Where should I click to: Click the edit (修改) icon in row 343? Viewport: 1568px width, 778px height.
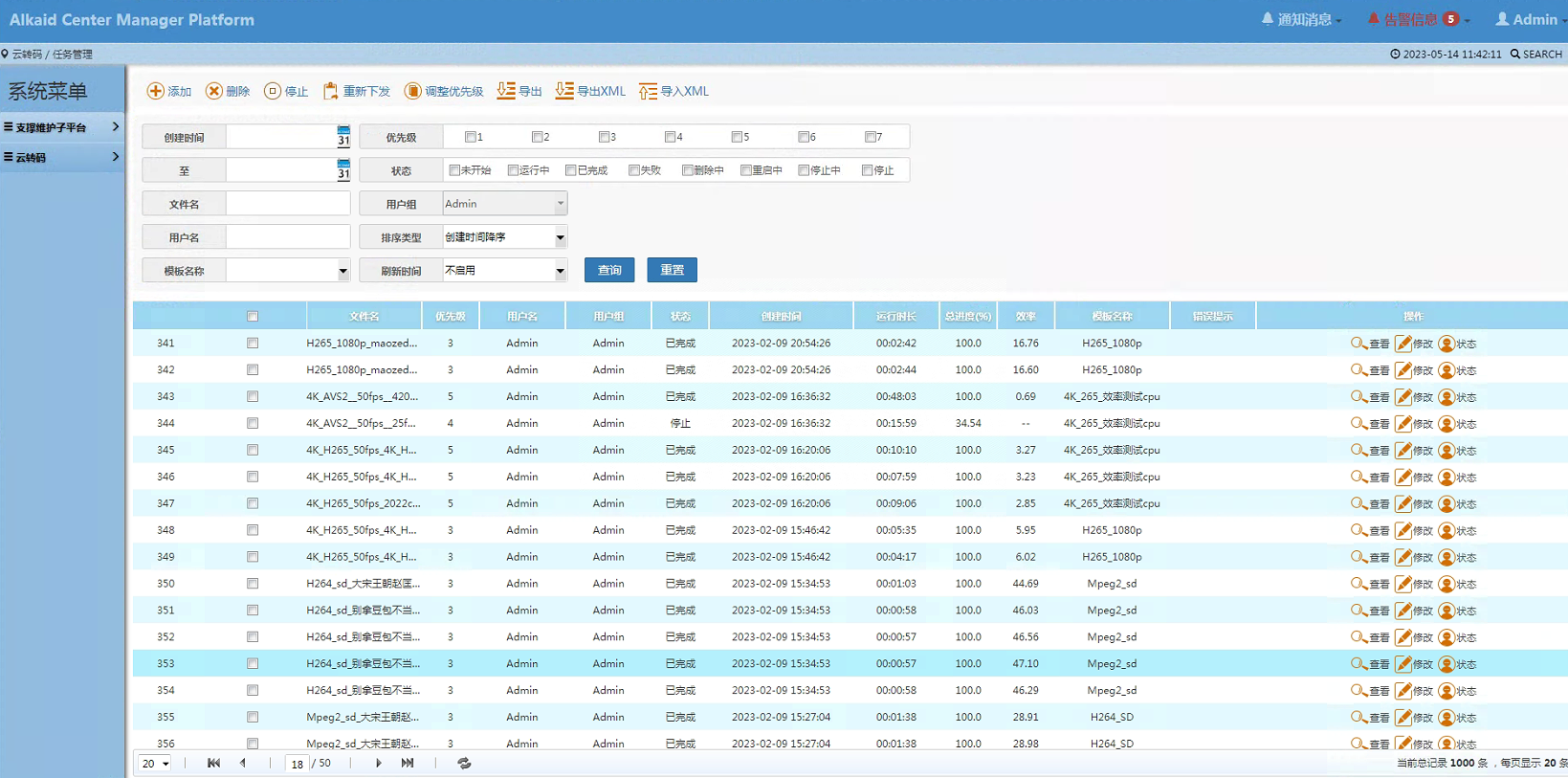(x=1403, y=396)
